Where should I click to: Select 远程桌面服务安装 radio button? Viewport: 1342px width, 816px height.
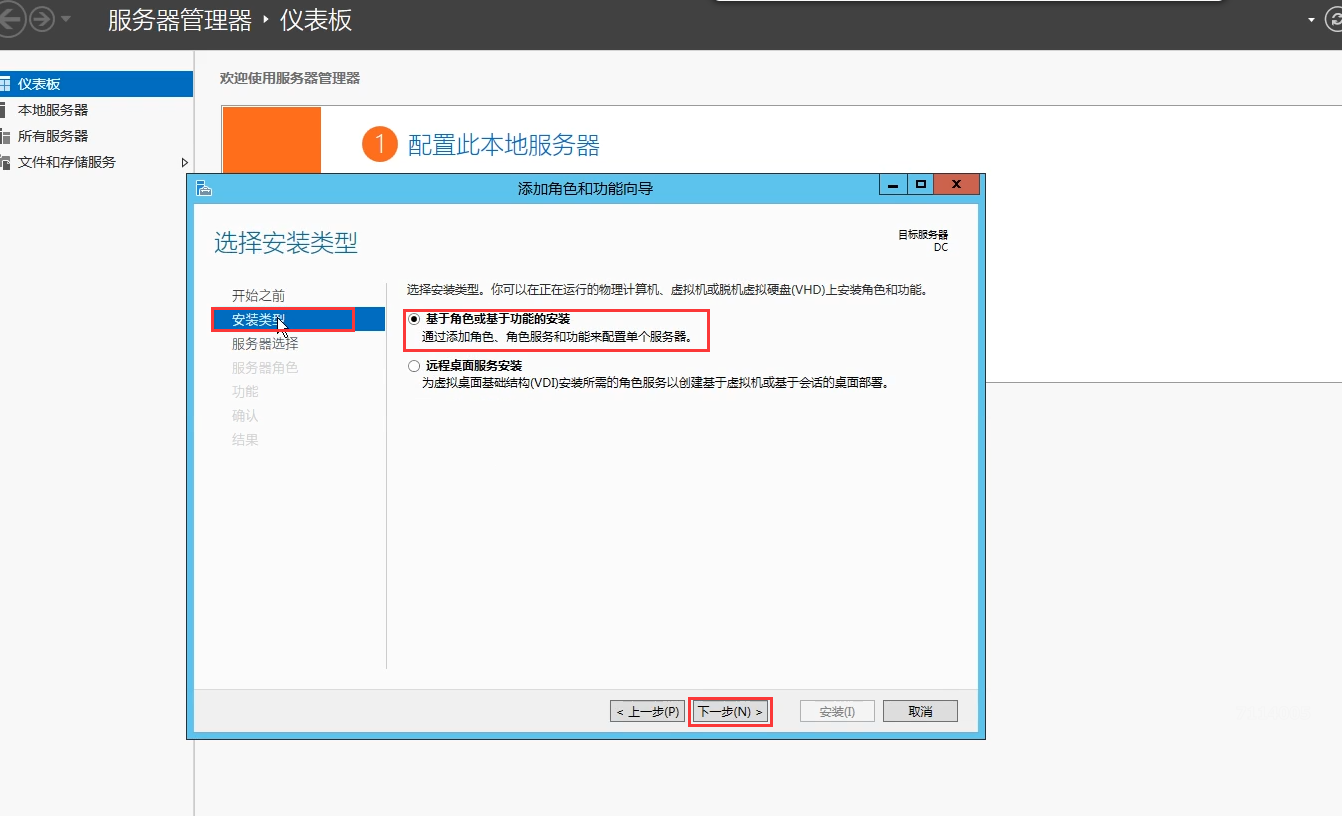(x=414, y=366)
